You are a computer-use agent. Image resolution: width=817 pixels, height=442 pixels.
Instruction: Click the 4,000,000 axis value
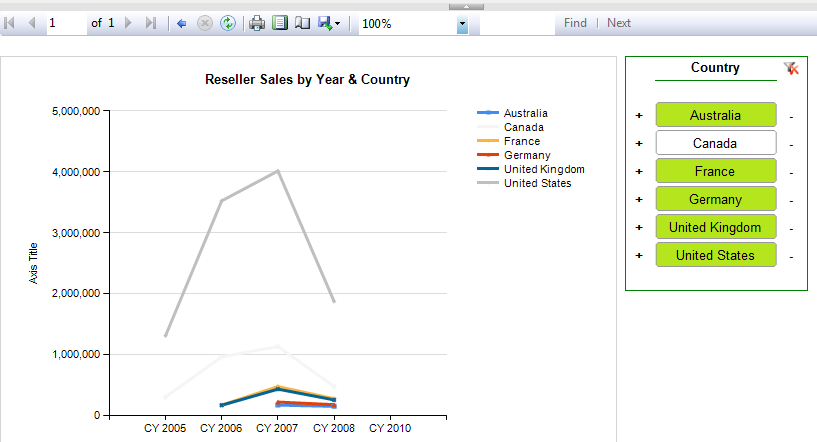(x=76, y=172)
